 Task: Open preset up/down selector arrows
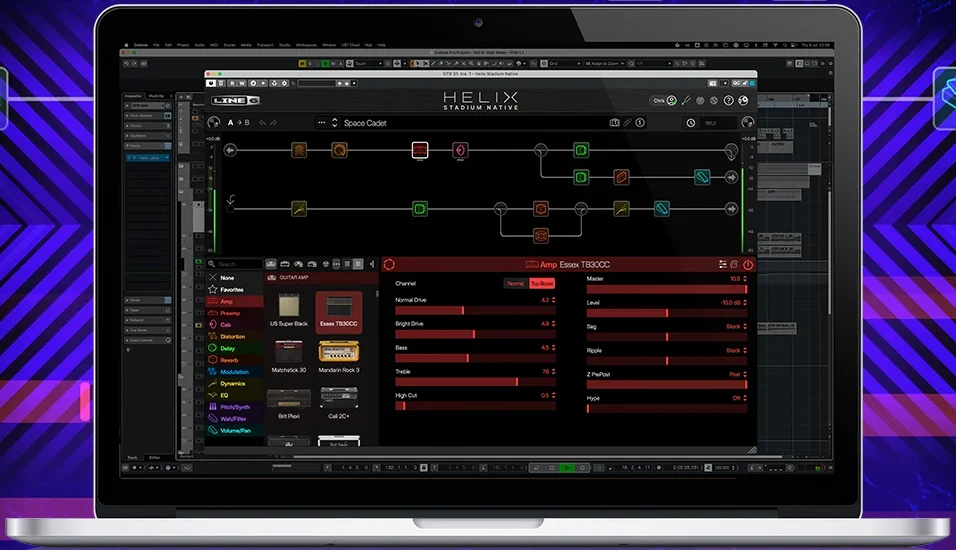click(334, 123)
